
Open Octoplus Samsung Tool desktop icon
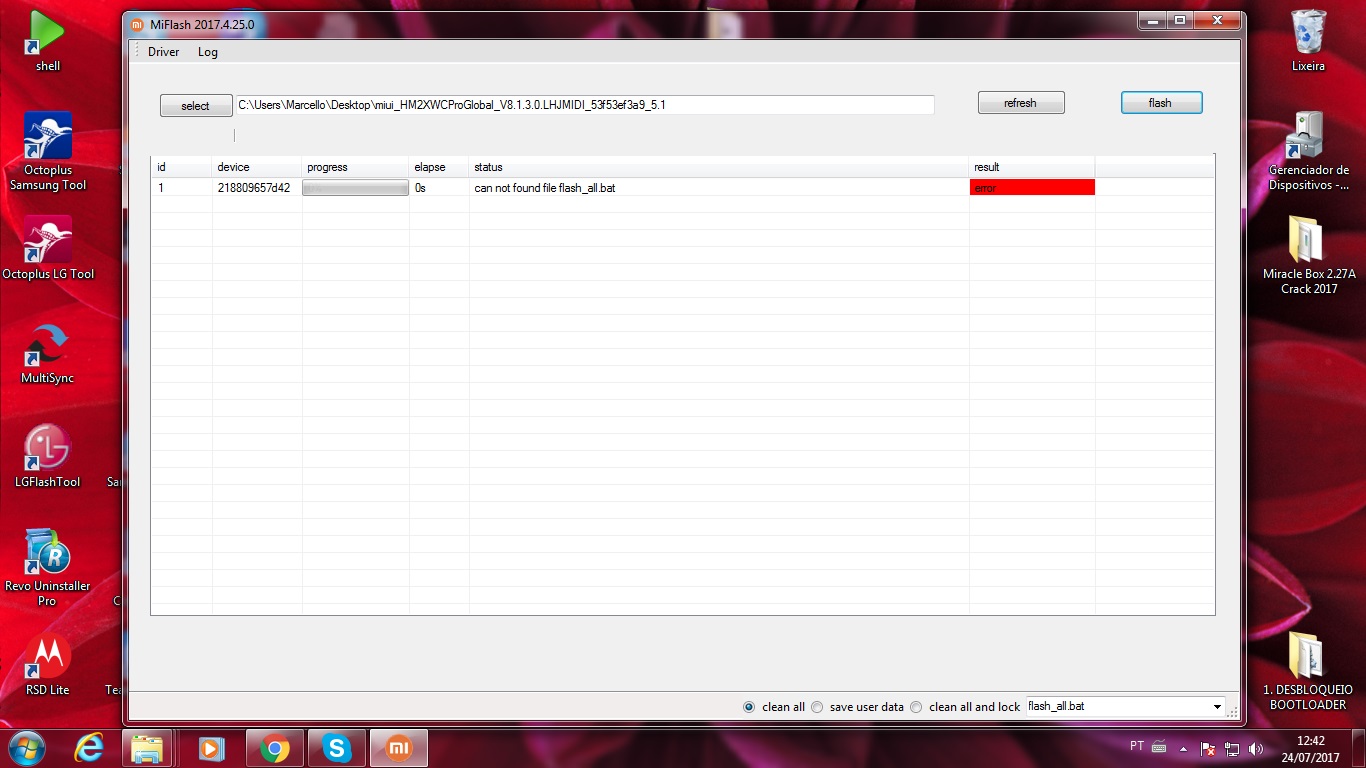click(47, 151)
